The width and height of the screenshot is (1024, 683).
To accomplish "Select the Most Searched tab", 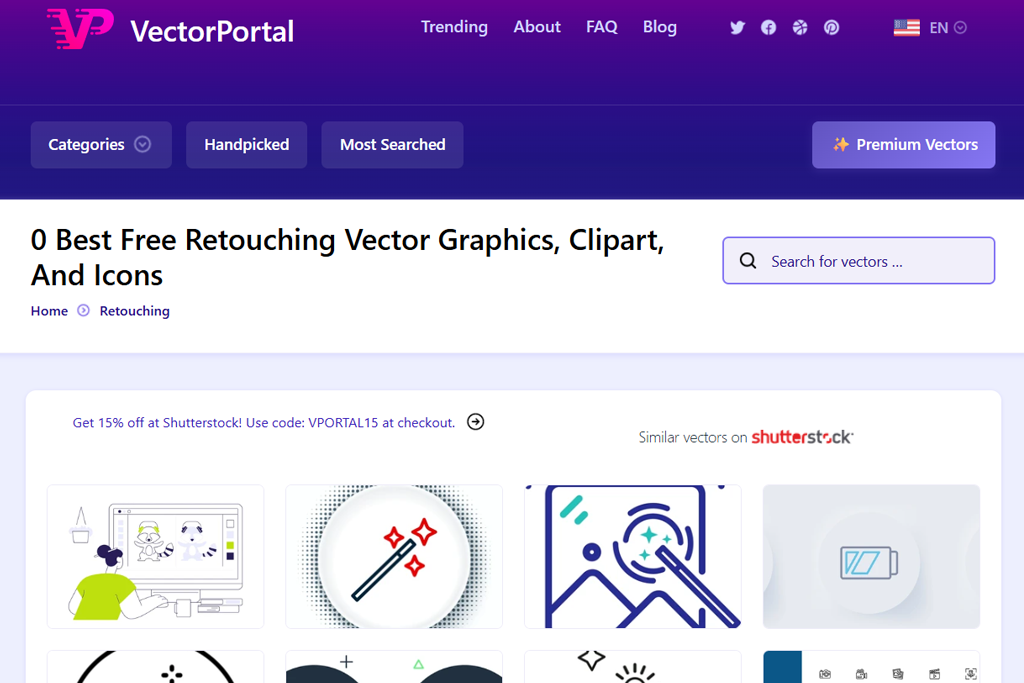I will point(392,144).
